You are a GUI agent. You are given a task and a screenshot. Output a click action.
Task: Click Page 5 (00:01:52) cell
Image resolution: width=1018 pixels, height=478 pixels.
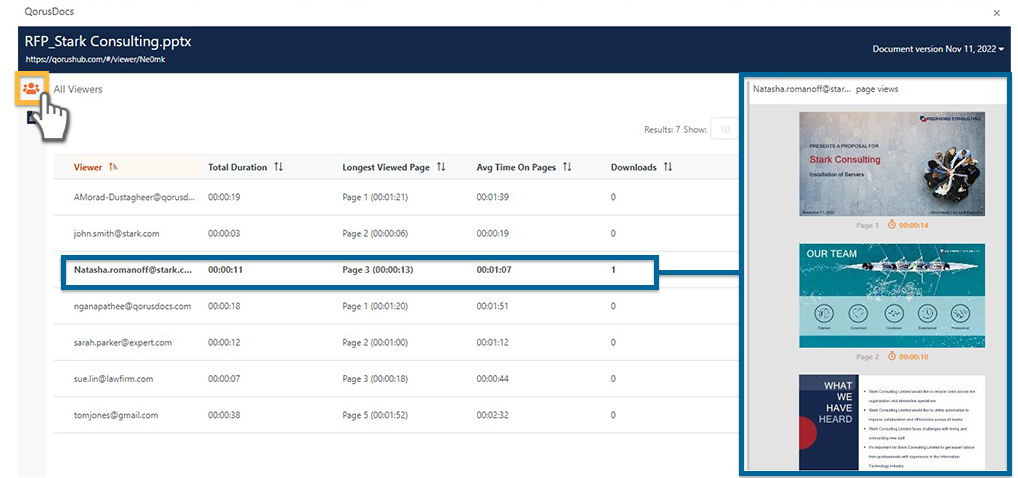[376, 415]
